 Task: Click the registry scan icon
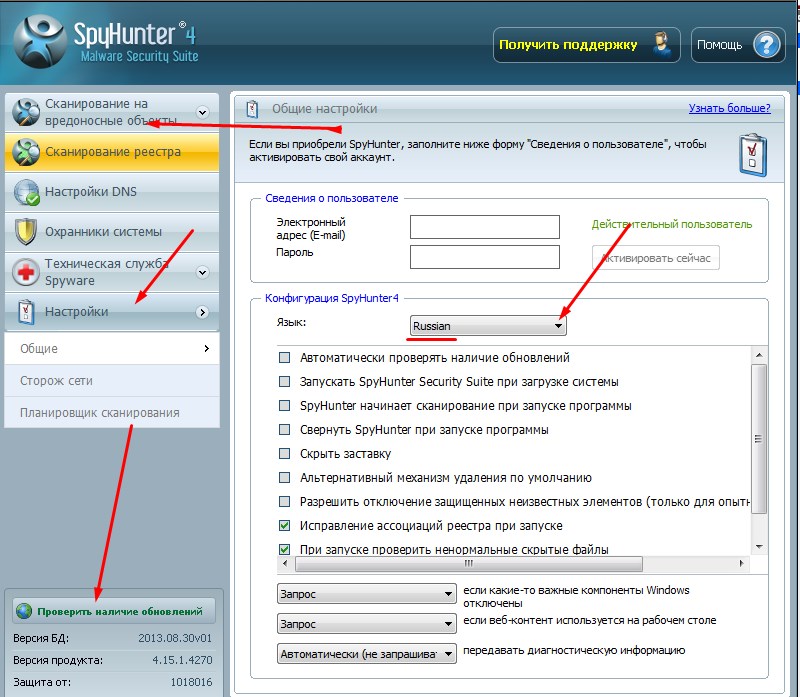pos(26,152)
